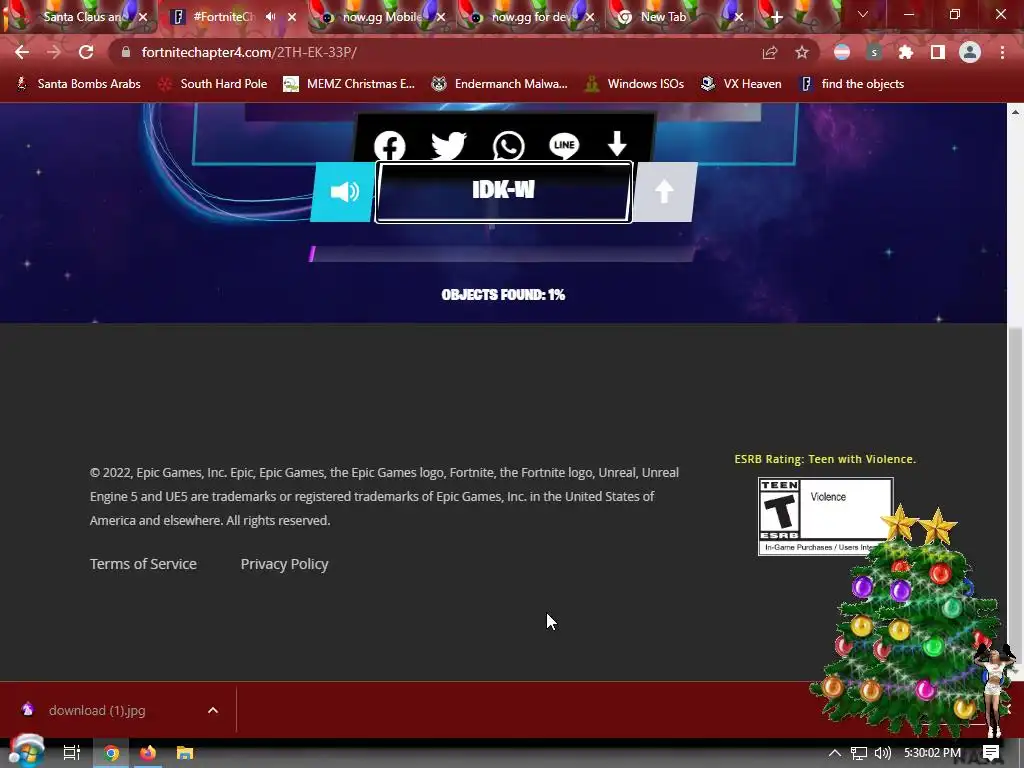Screen dimensions: 1024x768
Task: Open Task View on the taskbar
Action: coord(71,753)
